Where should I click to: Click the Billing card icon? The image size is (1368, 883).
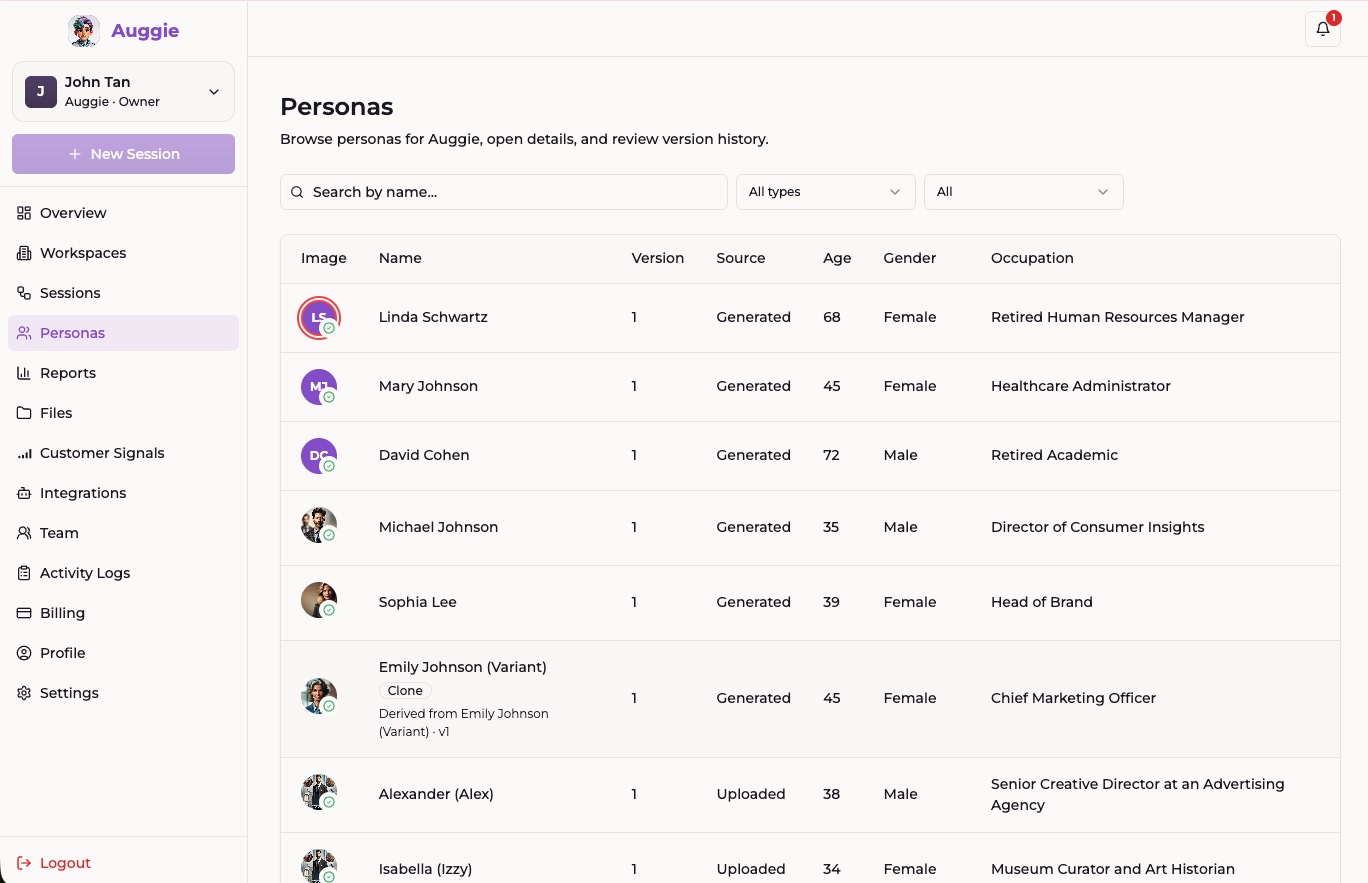(x=24, y=613)
